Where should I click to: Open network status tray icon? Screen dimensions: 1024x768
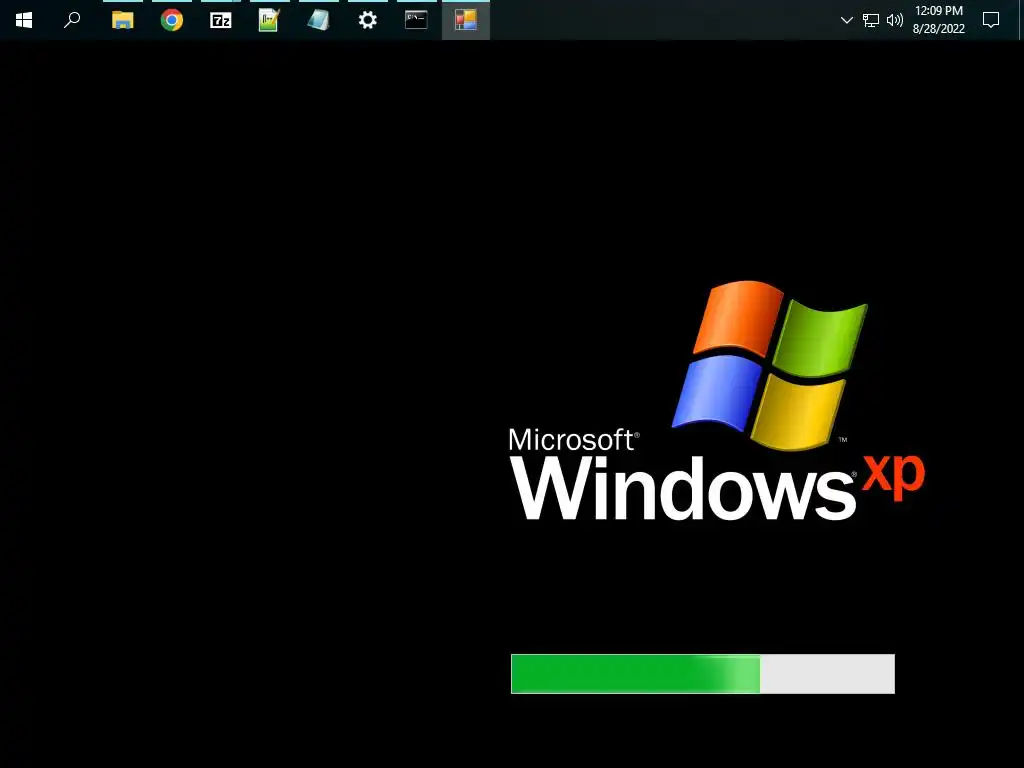coord(871,20)
